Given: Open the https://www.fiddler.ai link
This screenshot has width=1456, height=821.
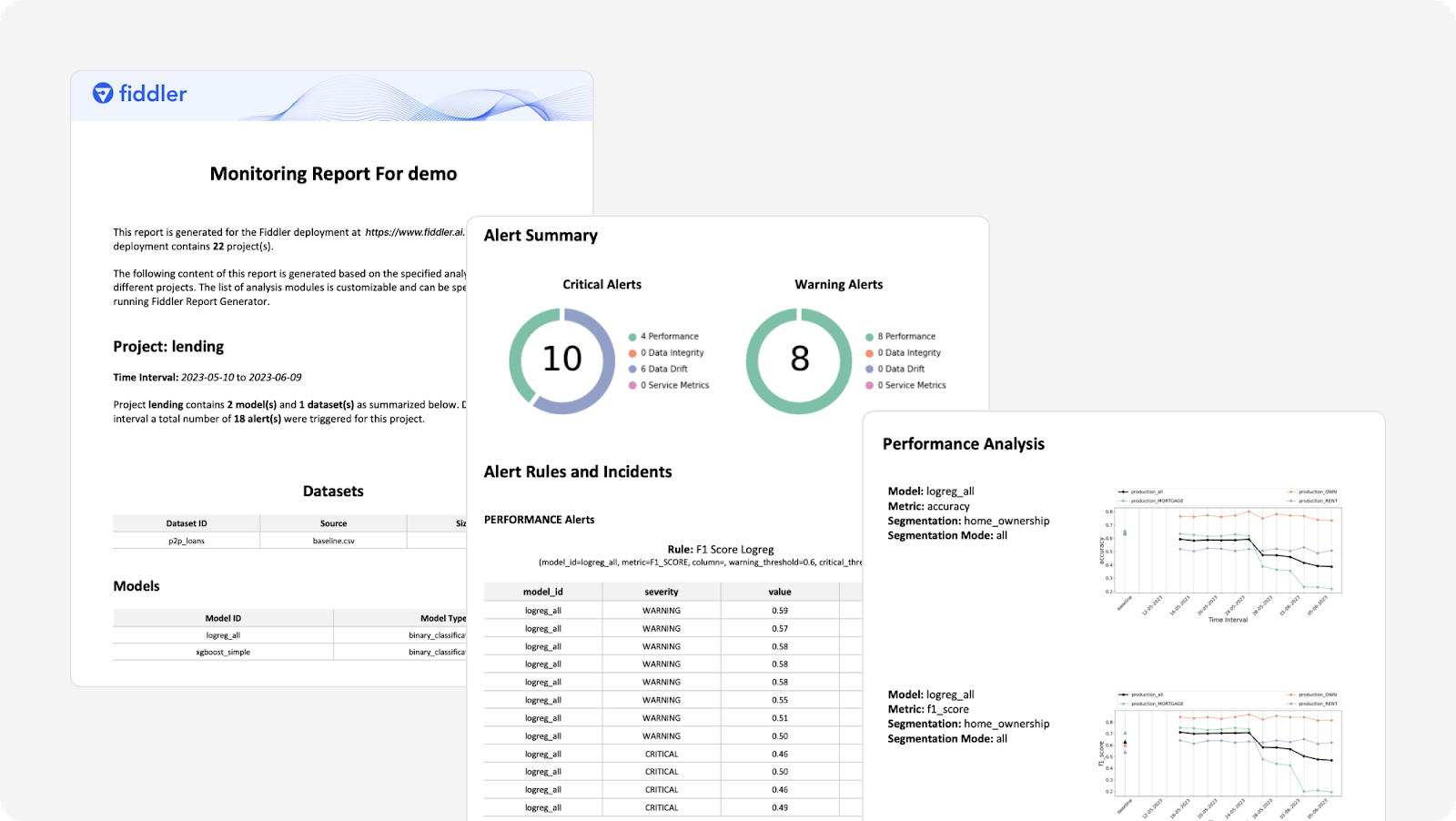Looking at the screenshot, I should 412,231.
